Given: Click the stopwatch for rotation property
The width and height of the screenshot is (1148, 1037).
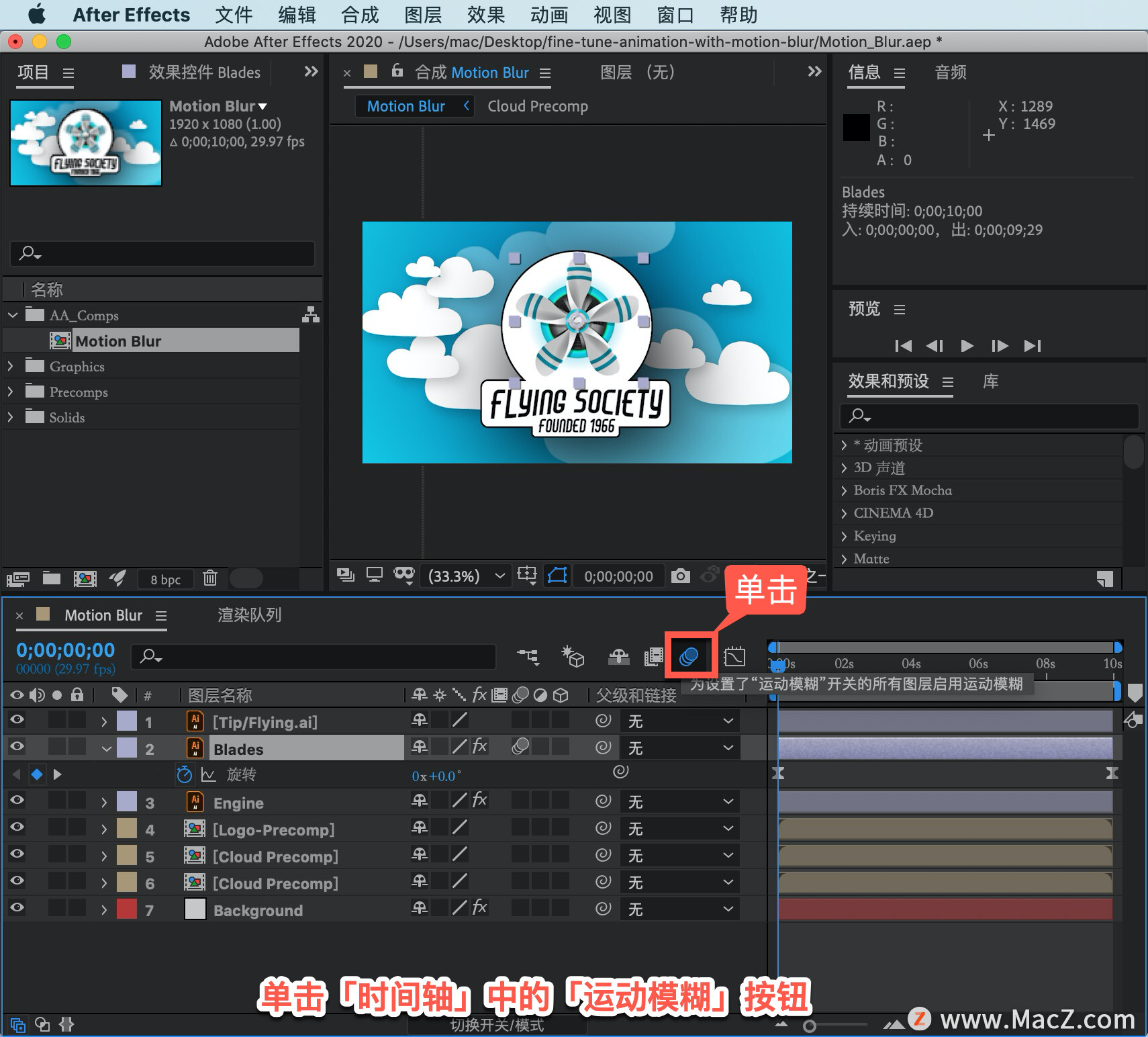Looking at the screenshot, I should (184, 774).
